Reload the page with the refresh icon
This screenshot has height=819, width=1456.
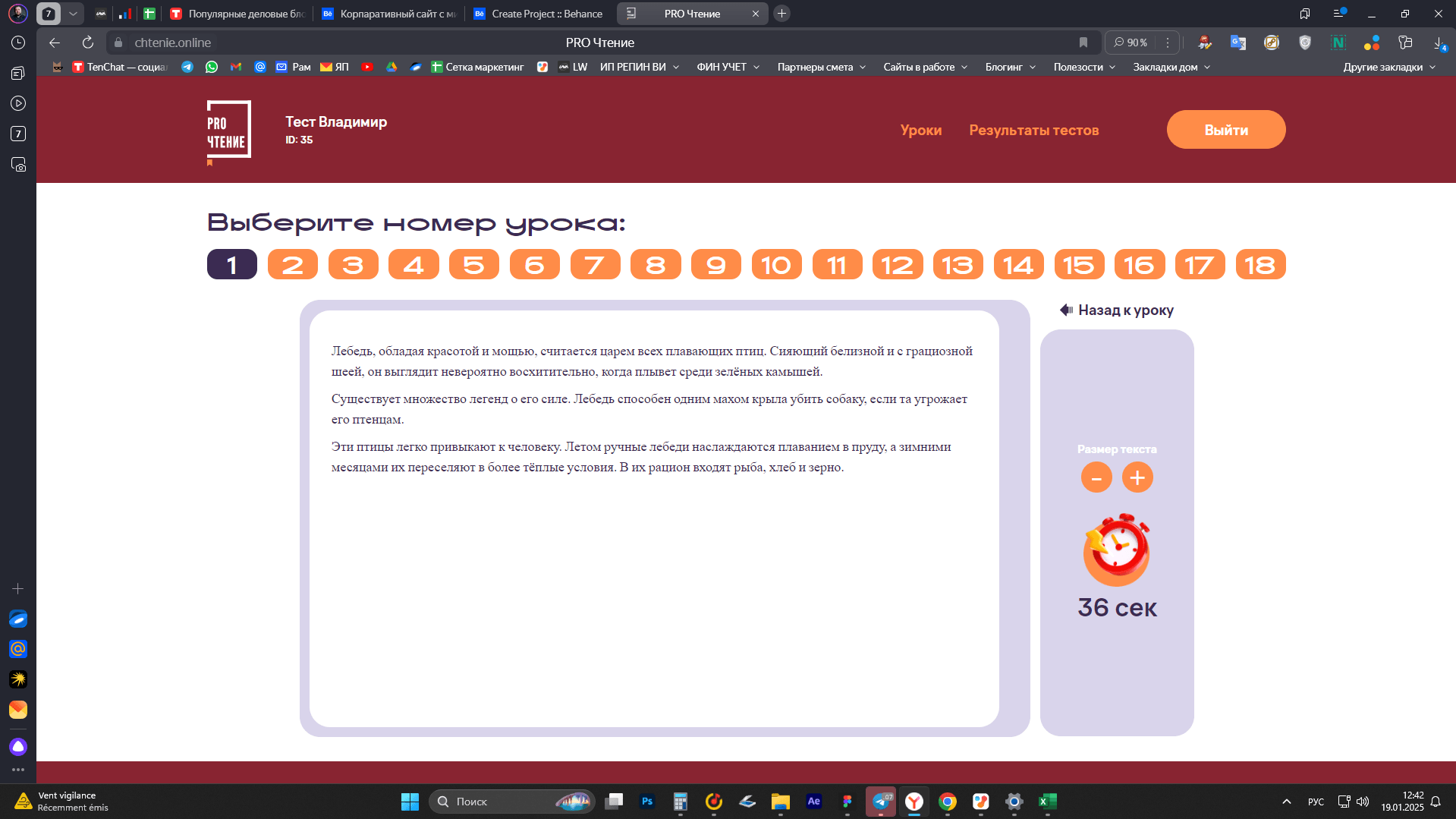coord(88,43)
